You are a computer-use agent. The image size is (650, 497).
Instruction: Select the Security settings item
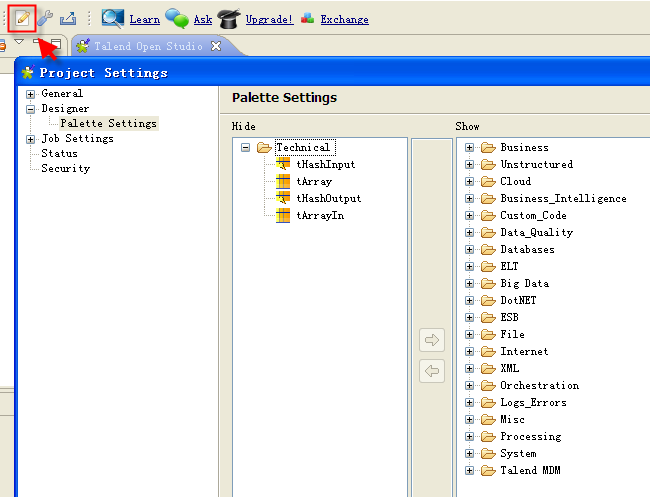click(x=65, y=169)
